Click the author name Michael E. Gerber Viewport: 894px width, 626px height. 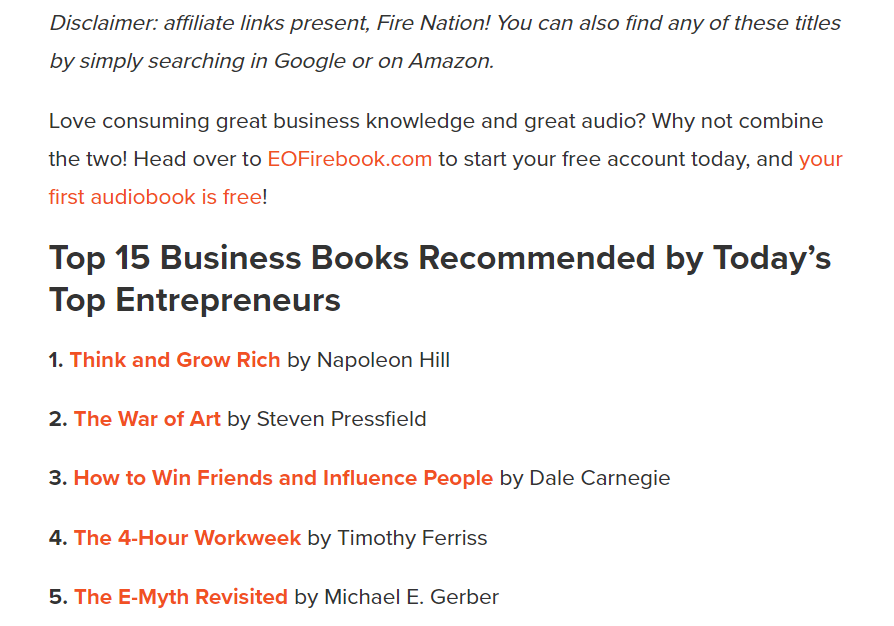tap(412, 597)
